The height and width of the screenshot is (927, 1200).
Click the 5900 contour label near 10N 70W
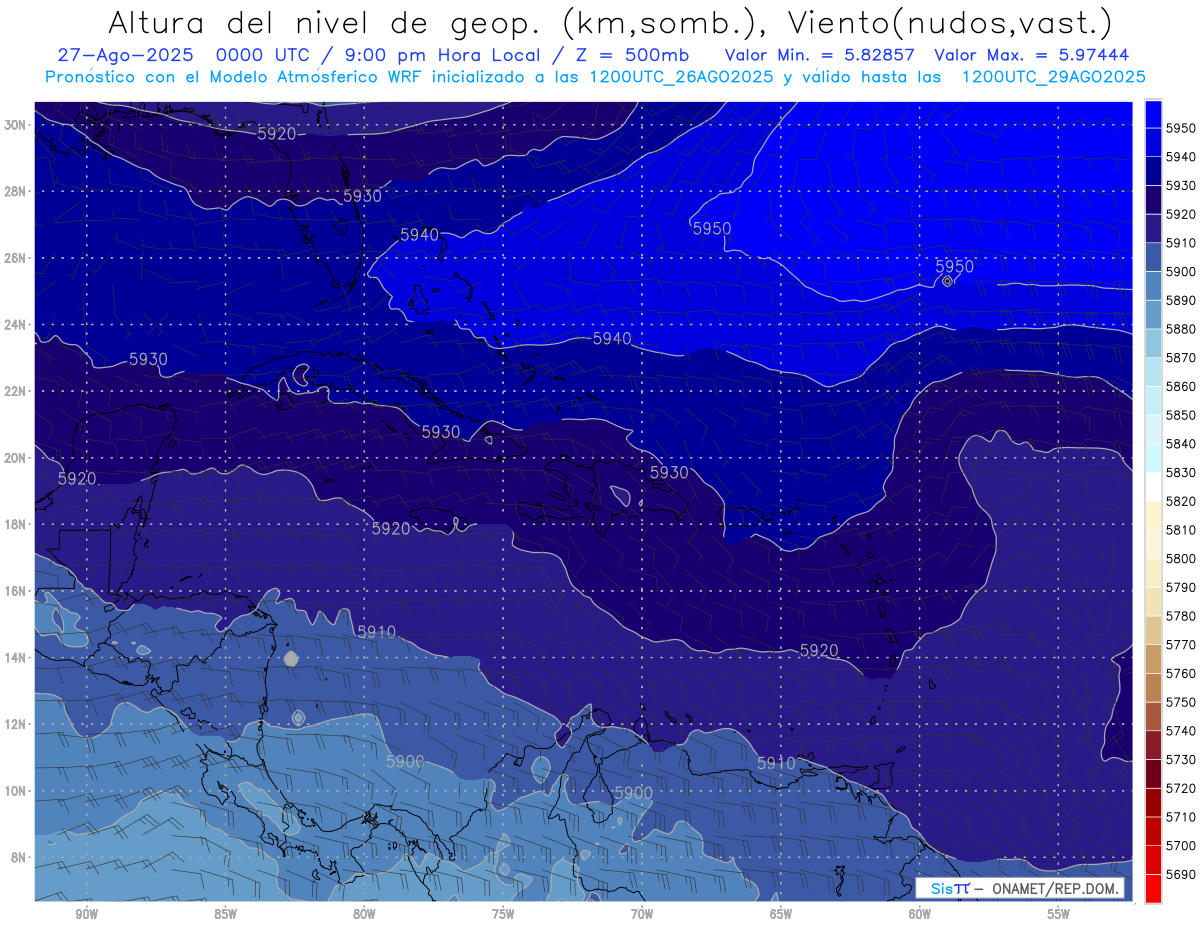633,793
